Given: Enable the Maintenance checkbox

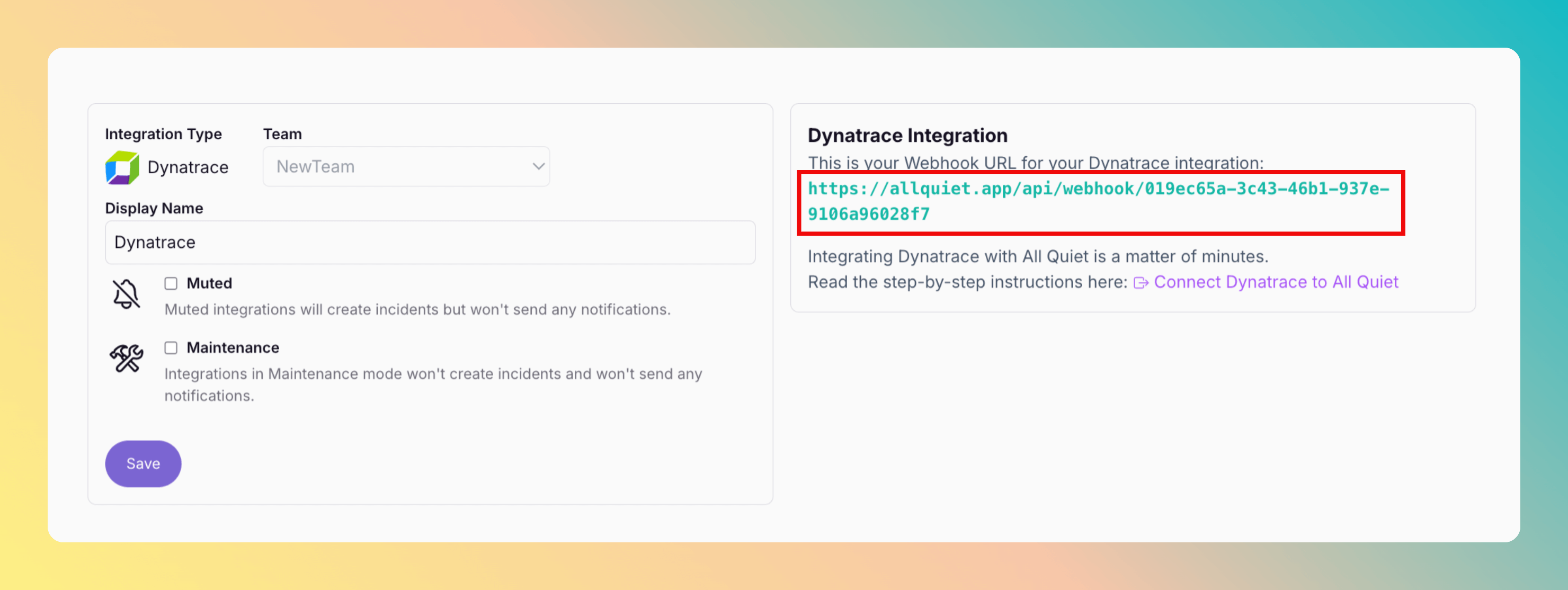Looking at the screenshot, I should click(171, 347).
